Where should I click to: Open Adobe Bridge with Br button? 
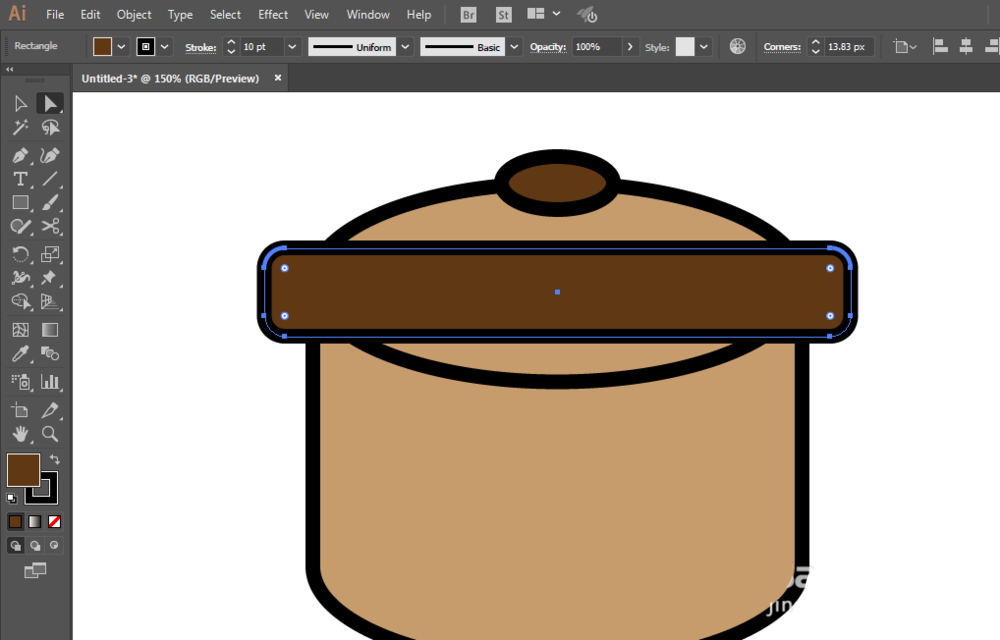tap(469, 15)
